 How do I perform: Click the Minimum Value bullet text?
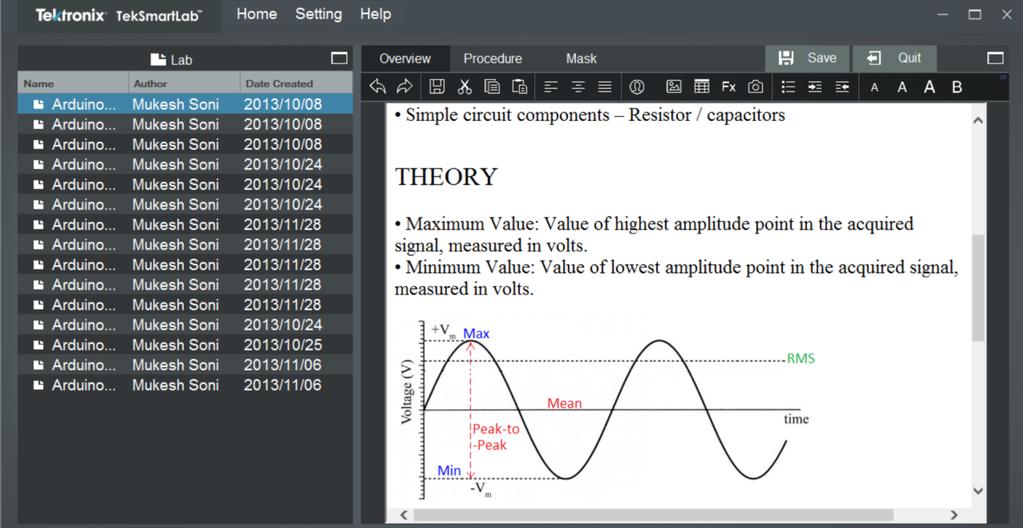click(676, 279)
